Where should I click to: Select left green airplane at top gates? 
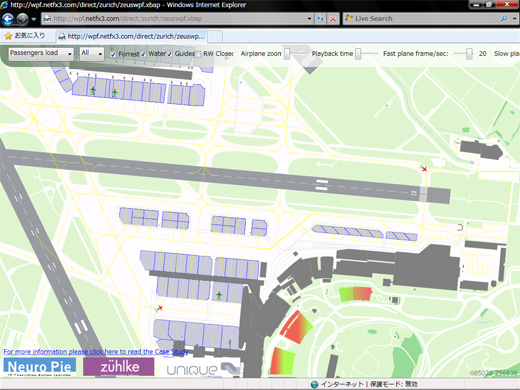click(x=93, y=90)
